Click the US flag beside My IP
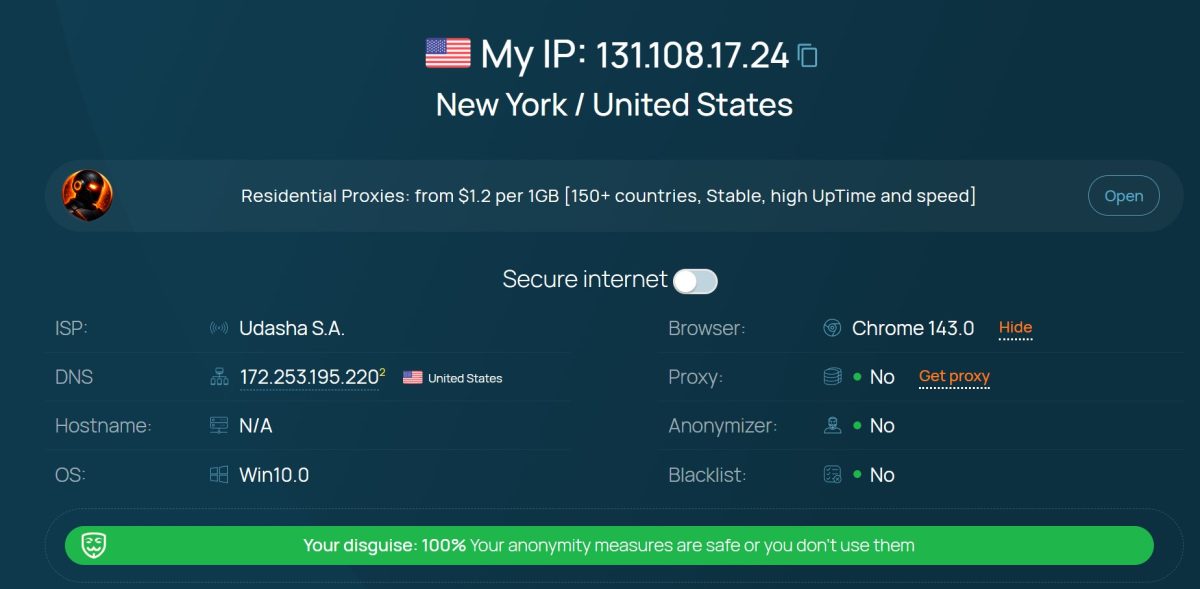 448,53
